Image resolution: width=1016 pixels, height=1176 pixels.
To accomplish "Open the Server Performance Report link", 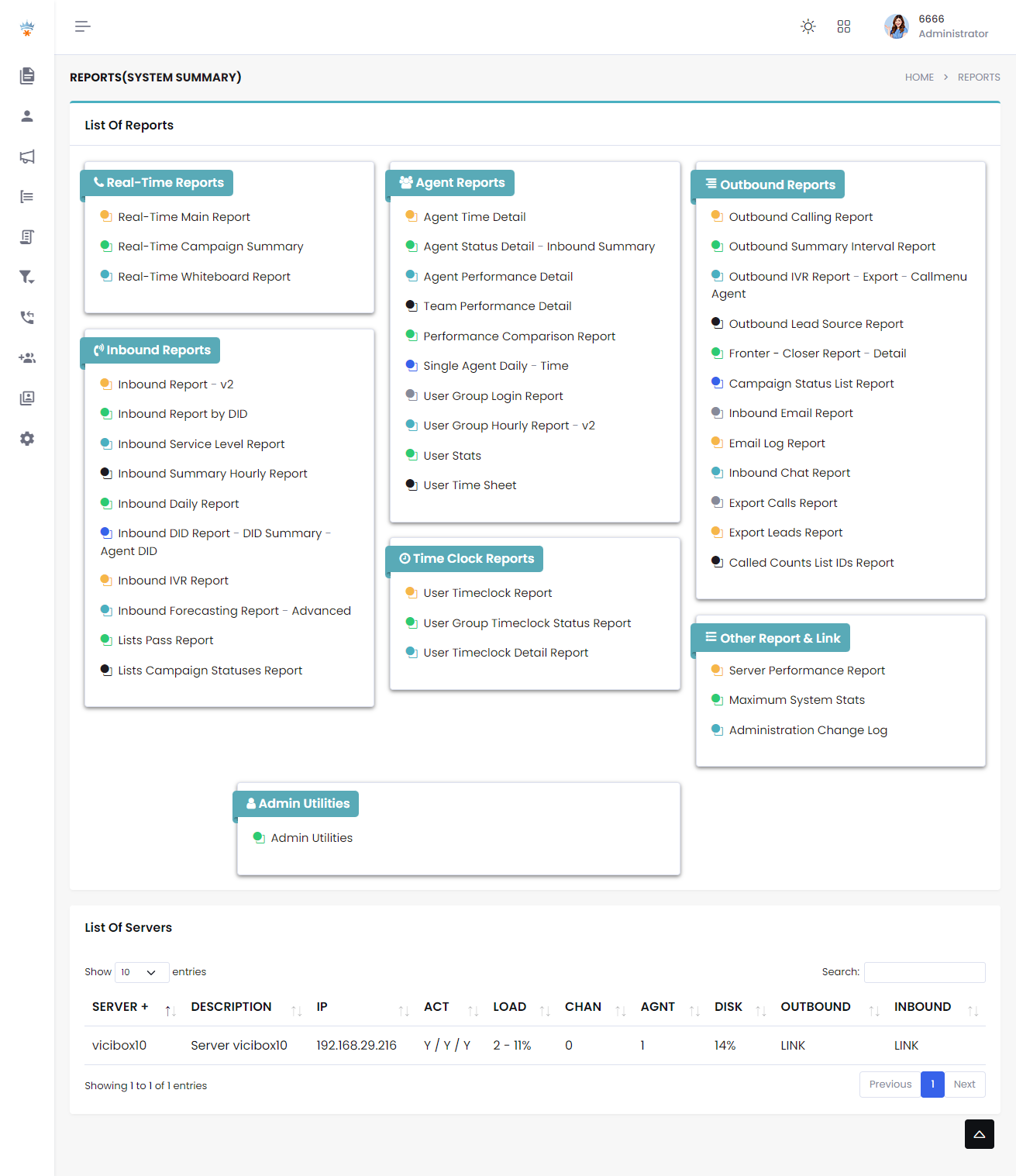I will (807, 670).
